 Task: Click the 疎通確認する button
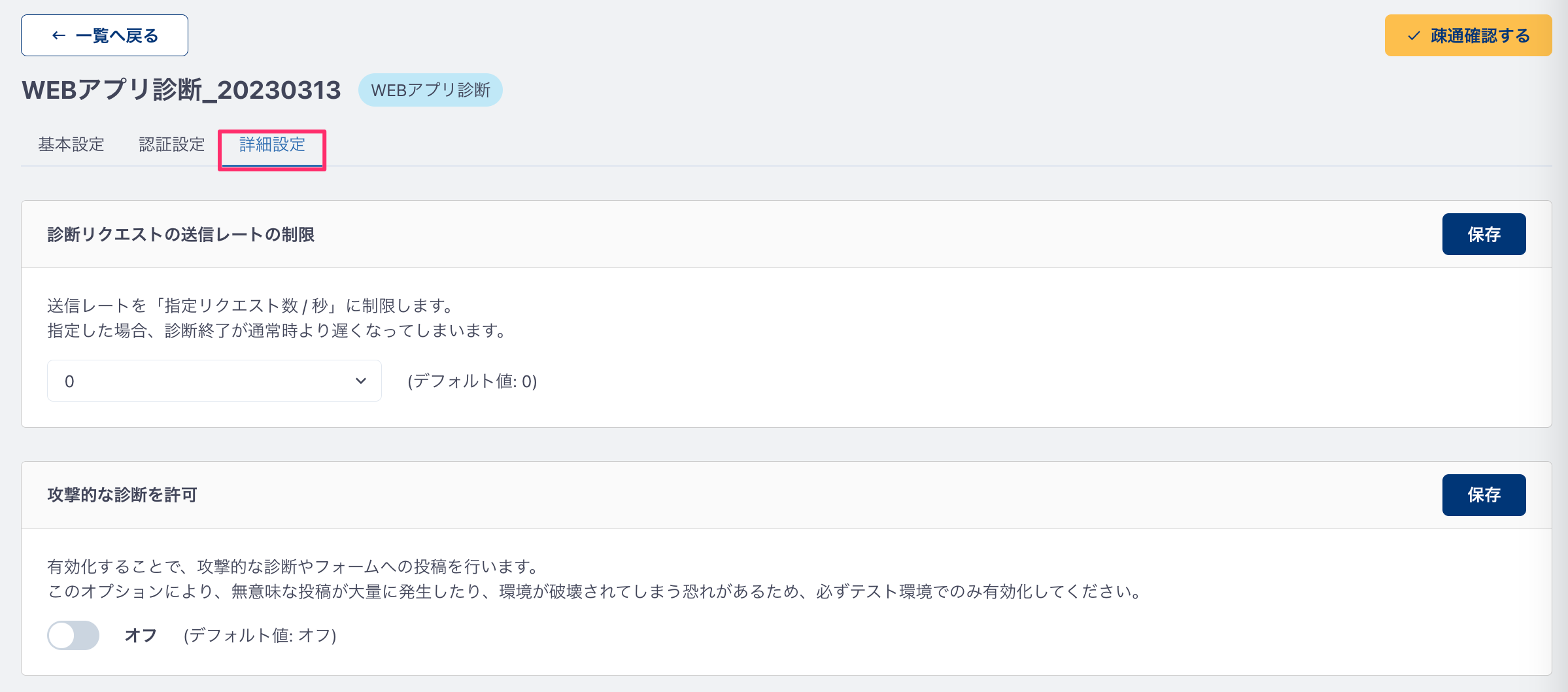click(1468, 35)
